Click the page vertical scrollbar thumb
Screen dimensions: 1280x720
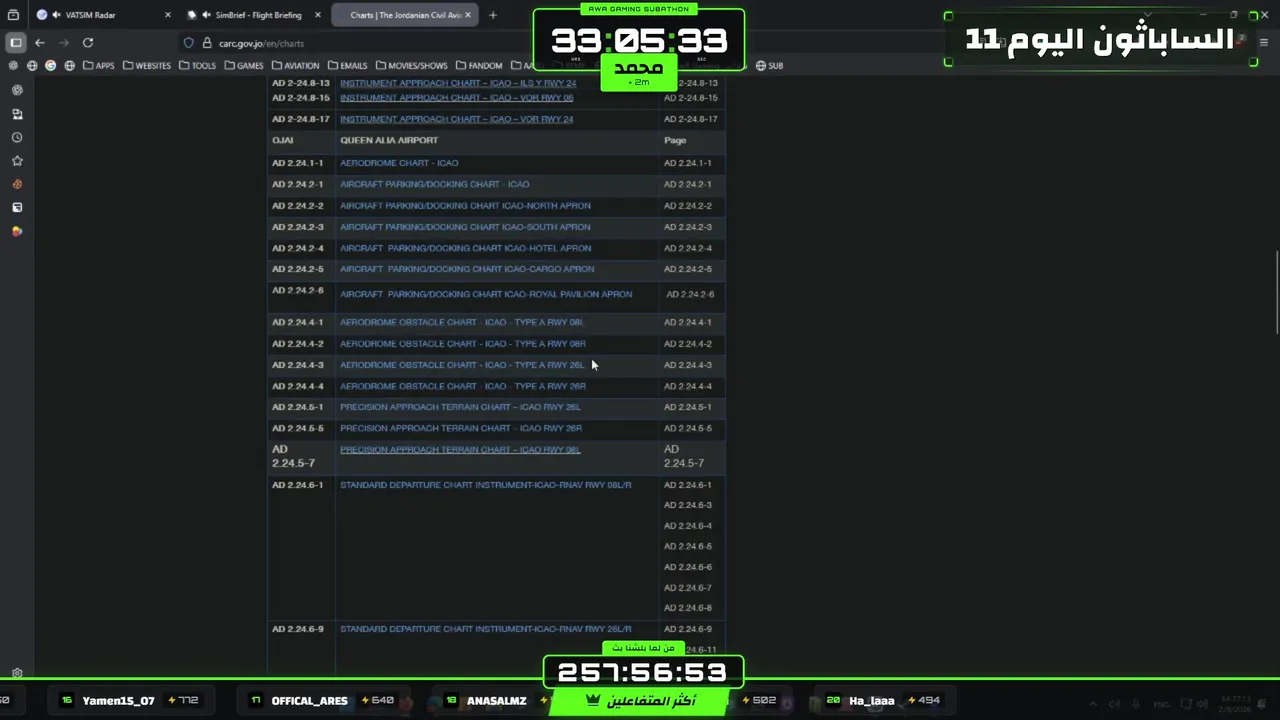point(1276,294)
